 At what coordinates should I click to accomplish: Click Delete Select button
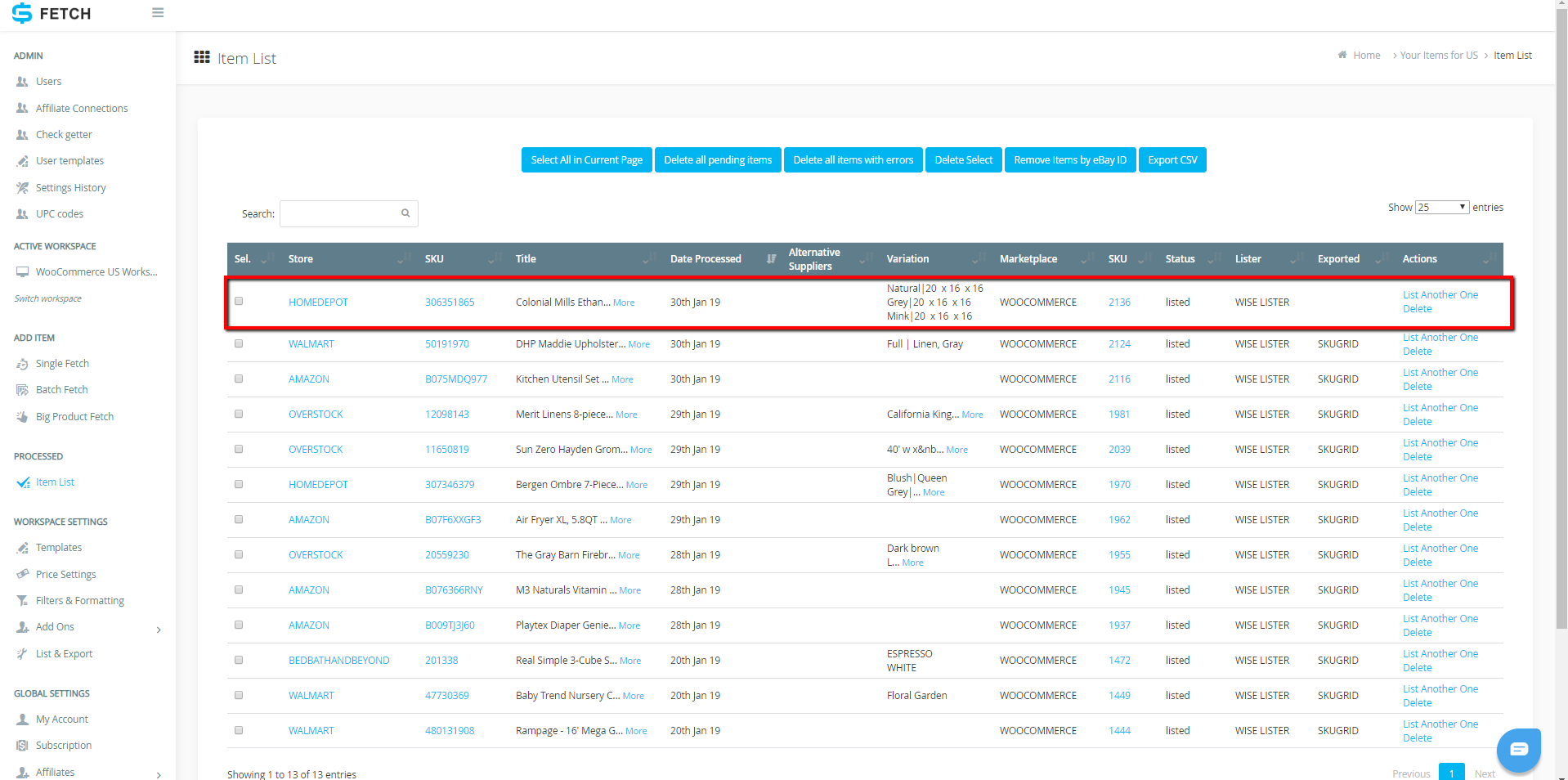(963, 160)
